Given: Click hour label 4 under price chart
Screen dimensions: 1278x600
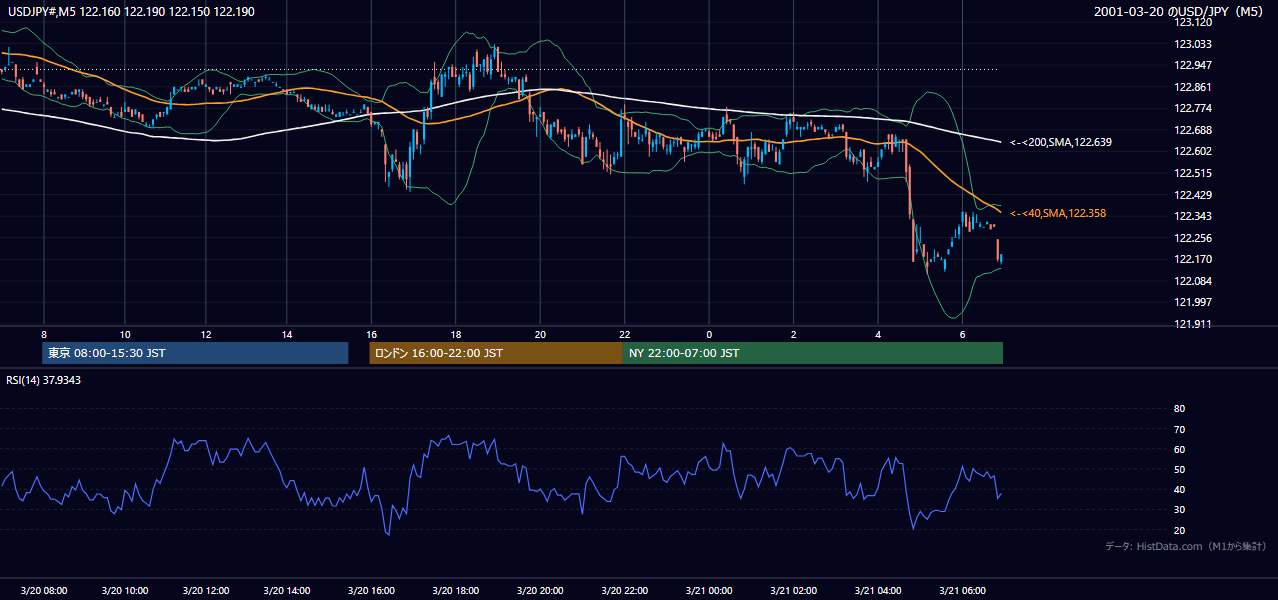Looking at the screenshot, I should click(877, 334).
